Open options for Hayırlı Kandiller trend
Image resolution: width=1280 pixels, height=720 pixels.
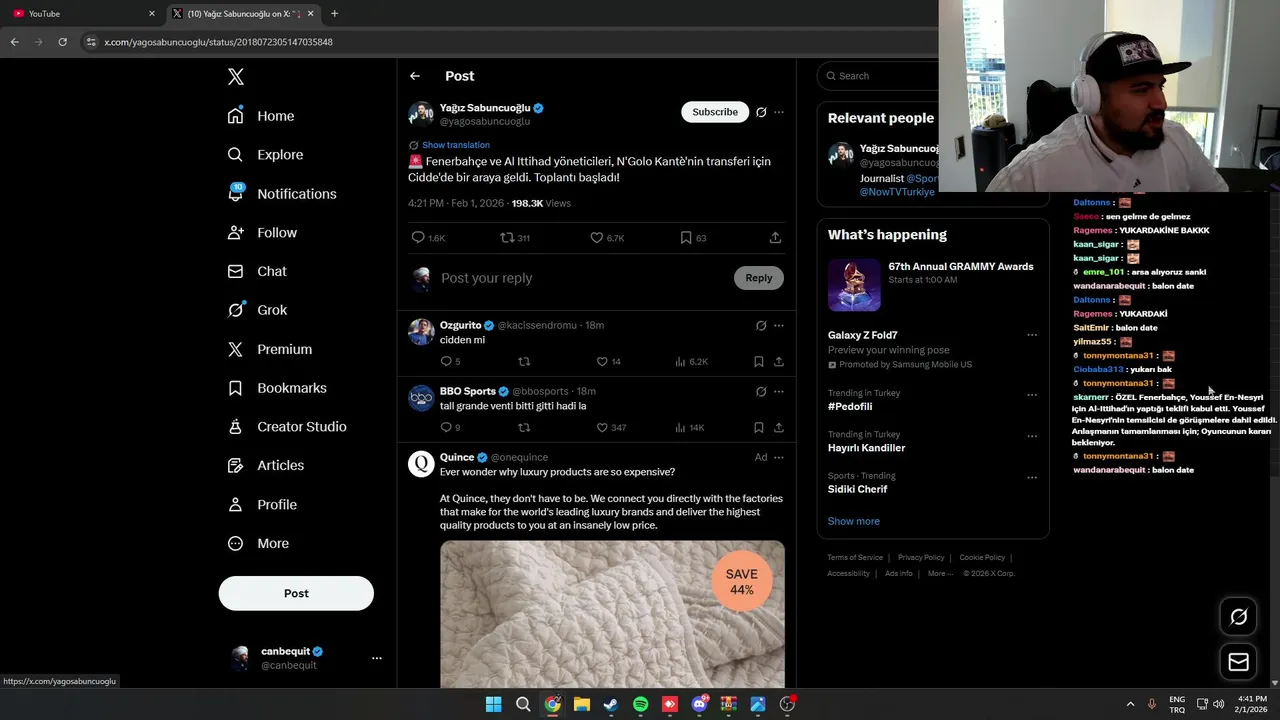pyautogui.click(x=1032, y=436)
